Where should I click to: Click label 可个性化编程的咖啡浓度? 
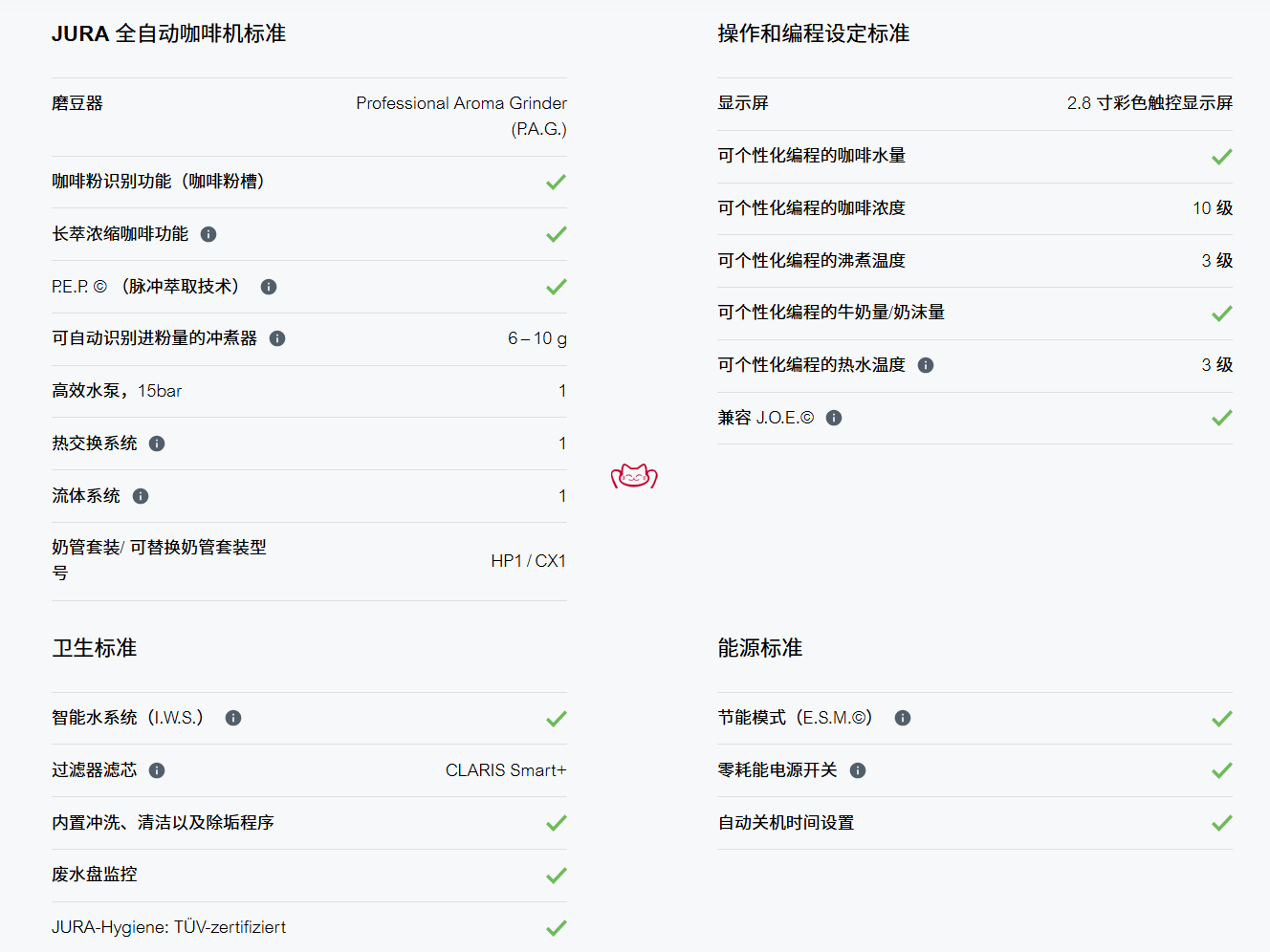pyautogui.click(x=812, y=208)
